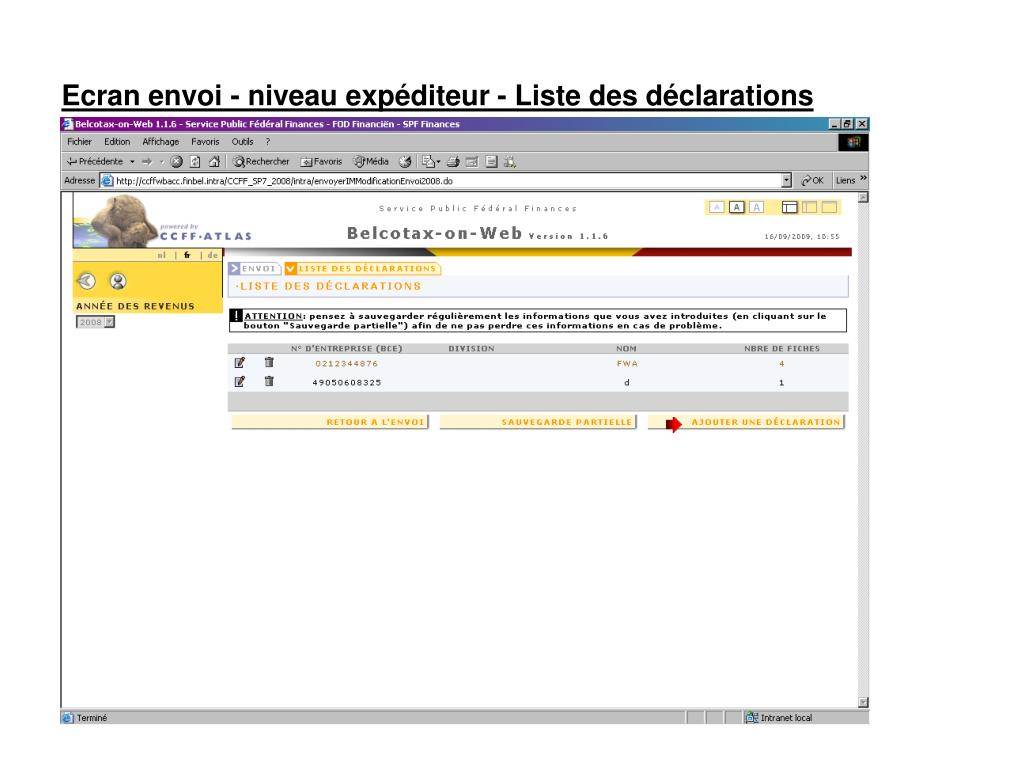
Task: Open the Favoris menu
Action: (x=205, y=142)
